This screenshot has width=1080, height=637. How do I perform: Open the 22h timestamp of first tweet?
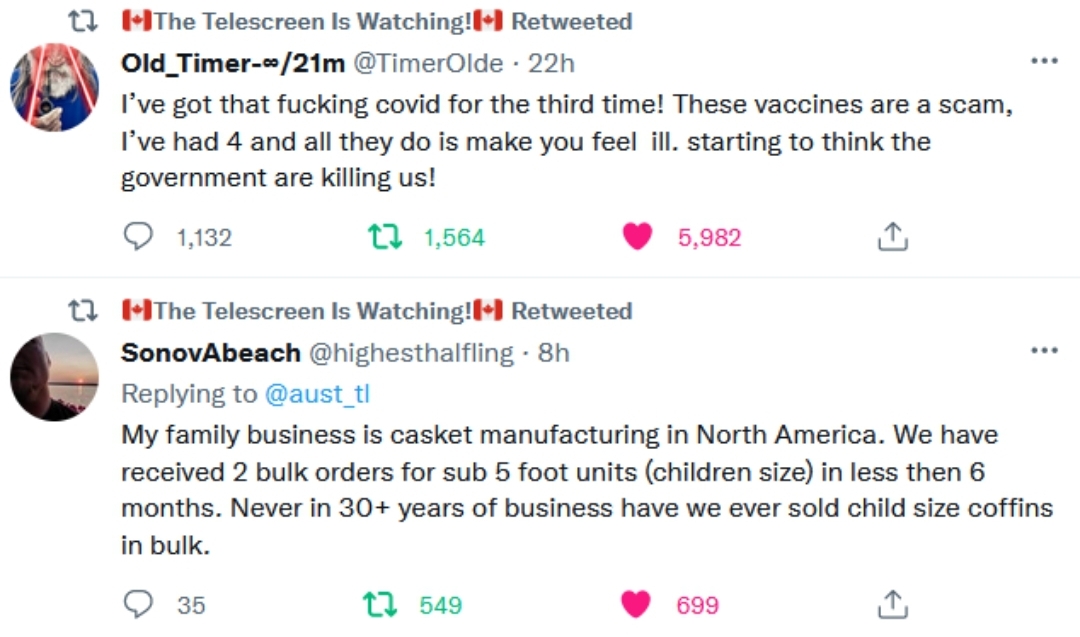tap(551, 63)
